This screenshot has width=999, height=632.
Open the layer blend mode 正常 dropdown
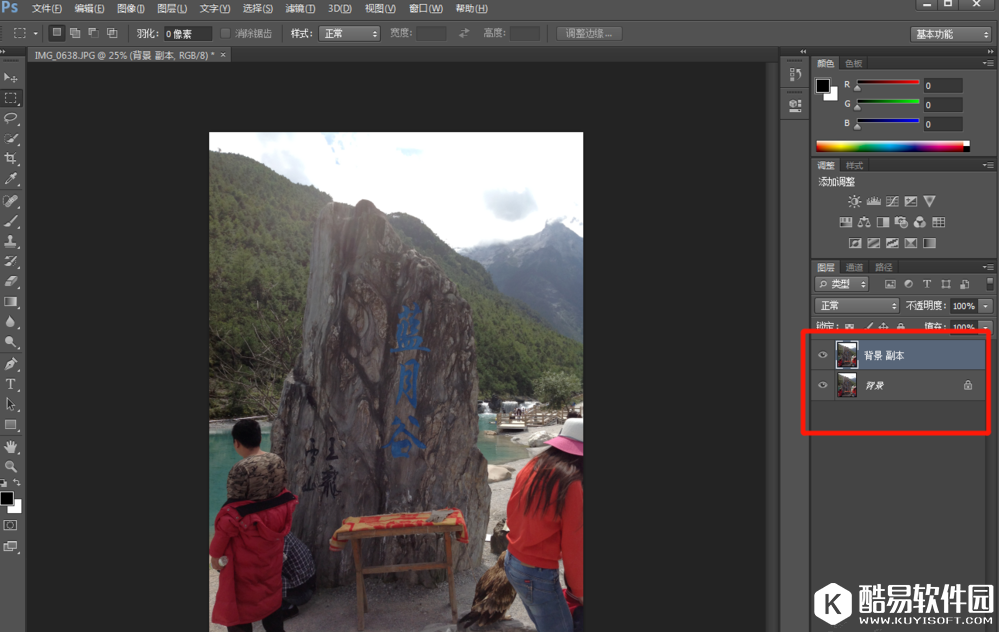pos(857,306)
